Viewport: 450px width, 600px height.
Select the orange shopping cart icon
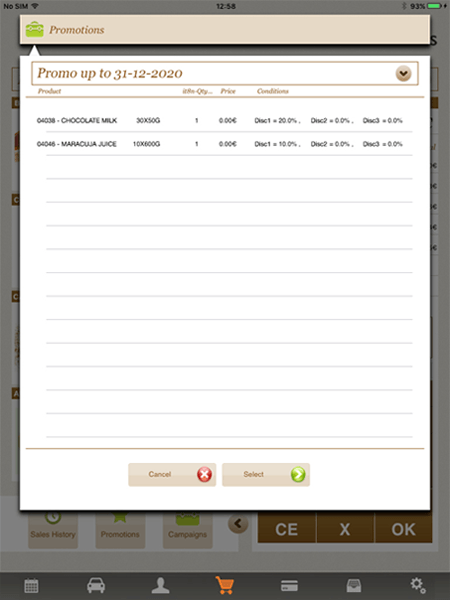[225, 585]
